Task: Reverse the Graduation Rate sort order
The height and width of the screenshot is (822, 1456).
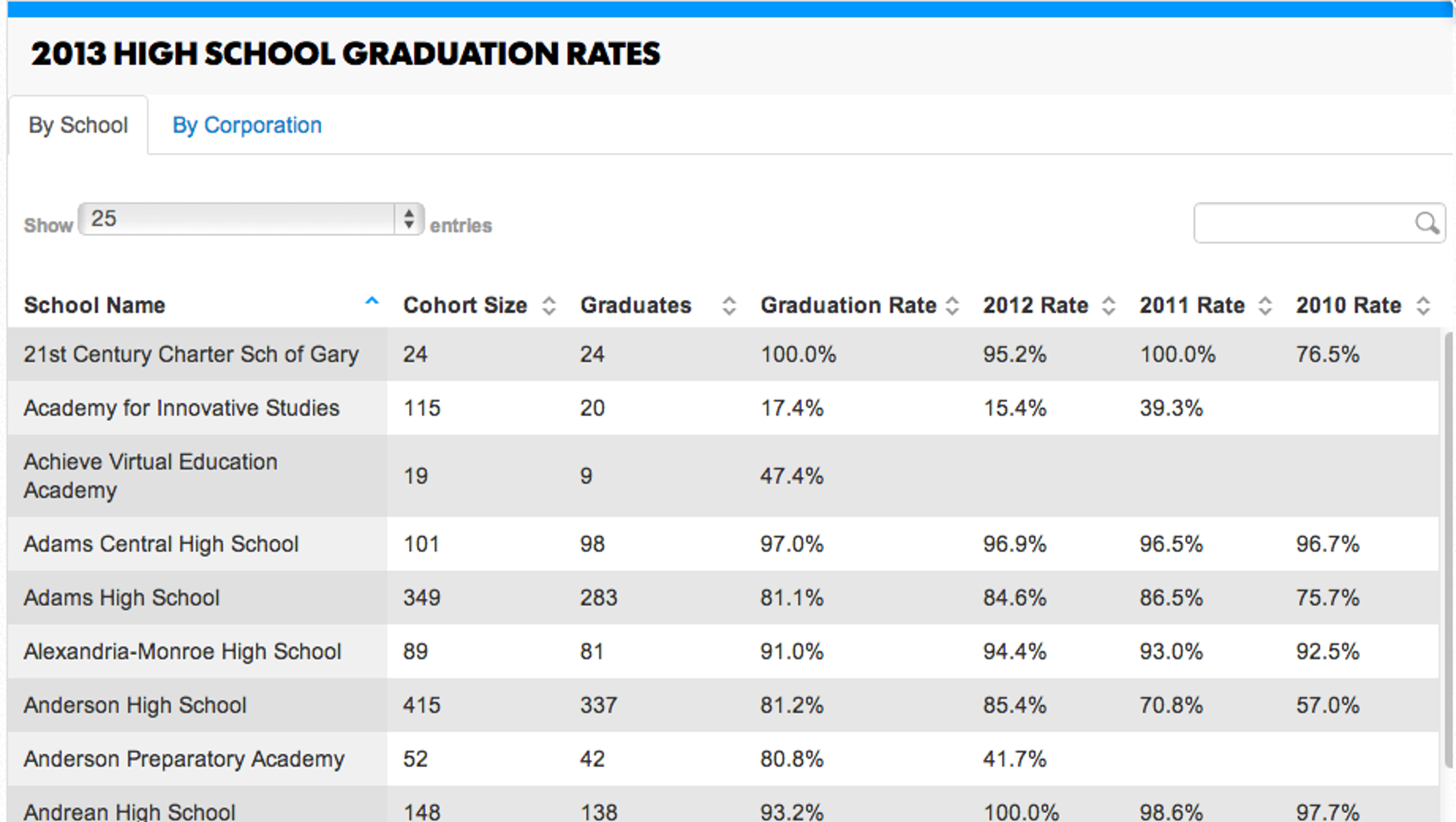Action: tap(953, 305)
